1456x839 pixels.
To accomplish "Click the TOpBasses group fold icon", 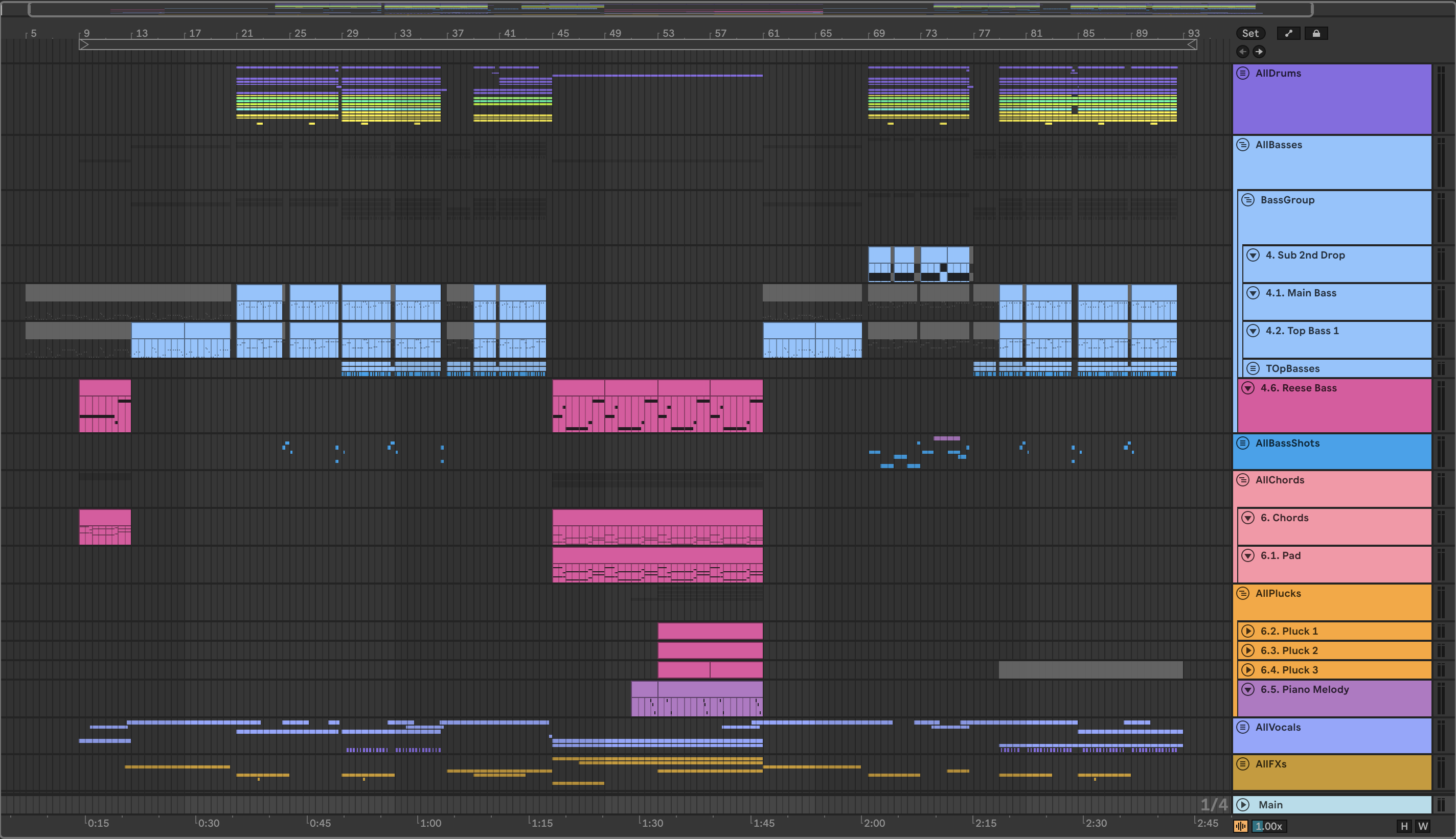I will (1253, 368).
